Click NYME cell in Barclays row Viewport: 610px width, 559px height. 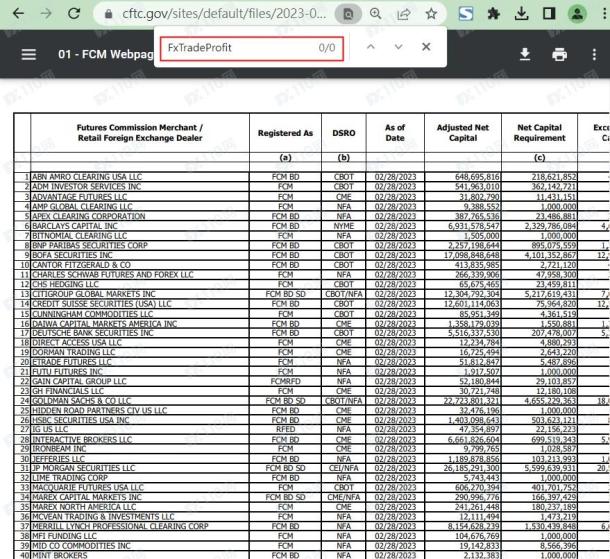344,226
